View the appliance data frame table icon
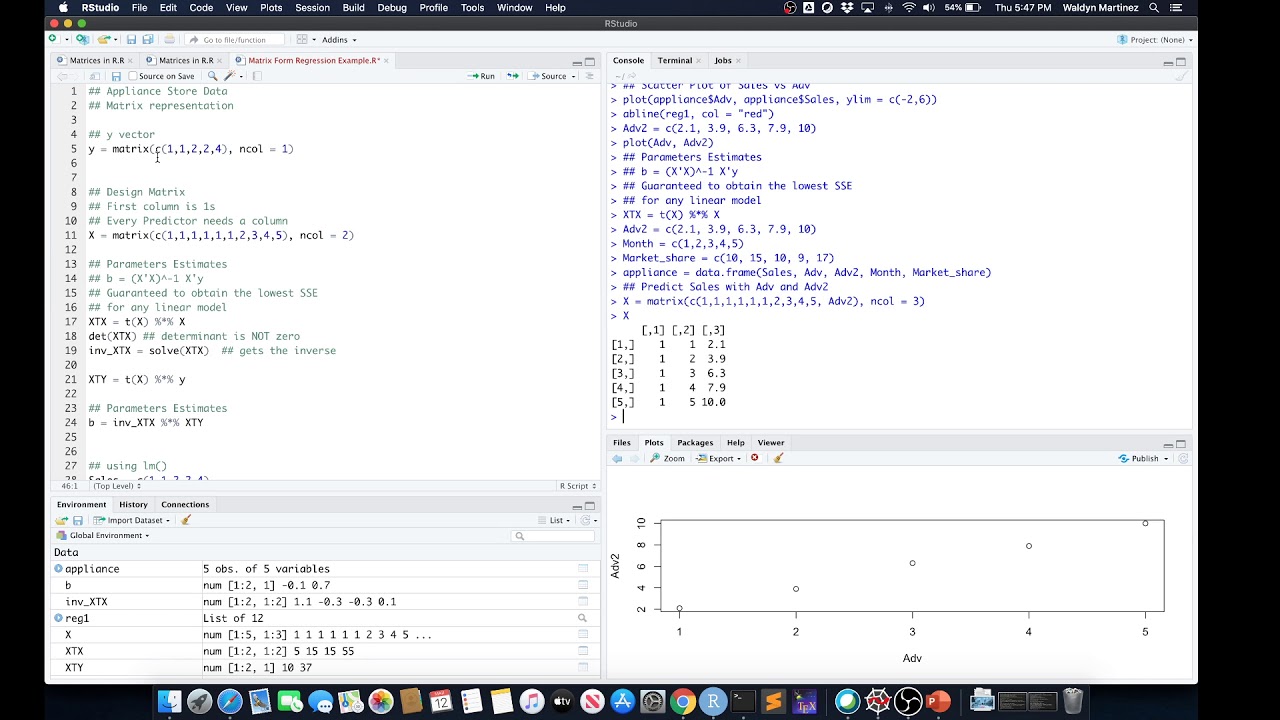The height and width of the screenshot is (720, 1280). click(x=583, y=569)
